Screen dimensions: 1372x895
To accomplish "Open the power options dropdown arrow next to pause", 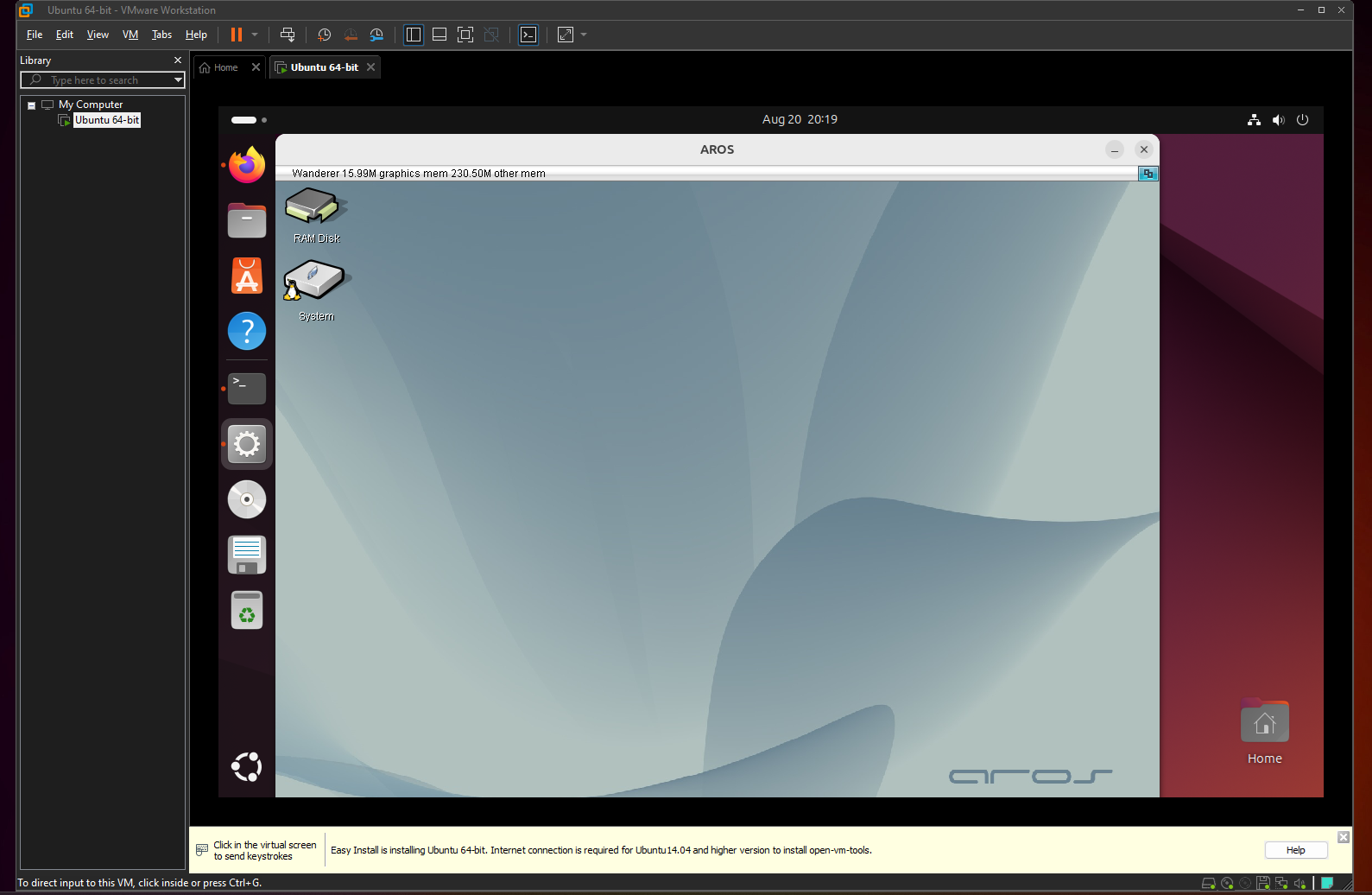I will tap(255, 35).
